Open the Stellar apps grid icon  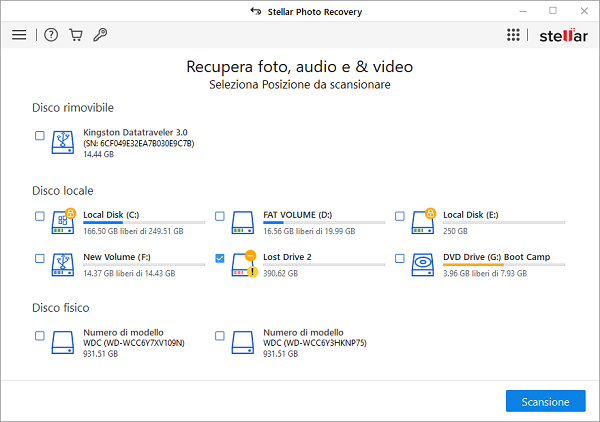pos(514,35)
